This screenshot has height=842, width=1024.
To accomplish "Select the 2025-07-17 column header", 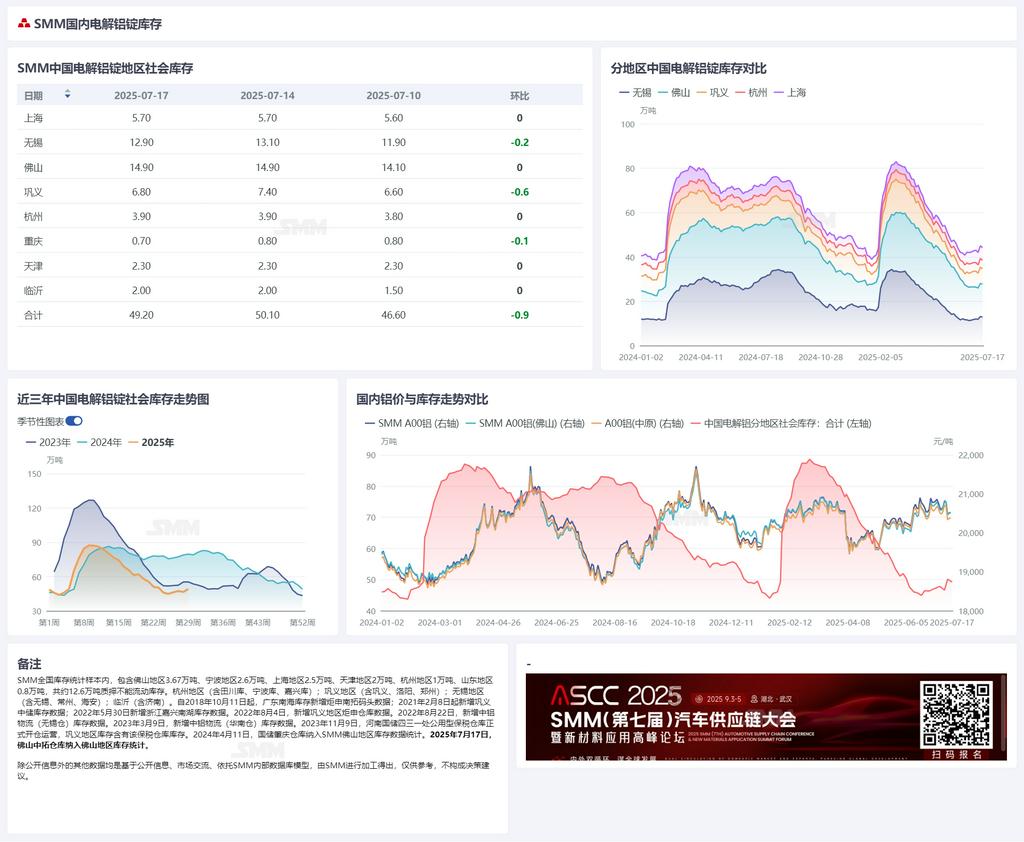I will [x=141, y=95].
